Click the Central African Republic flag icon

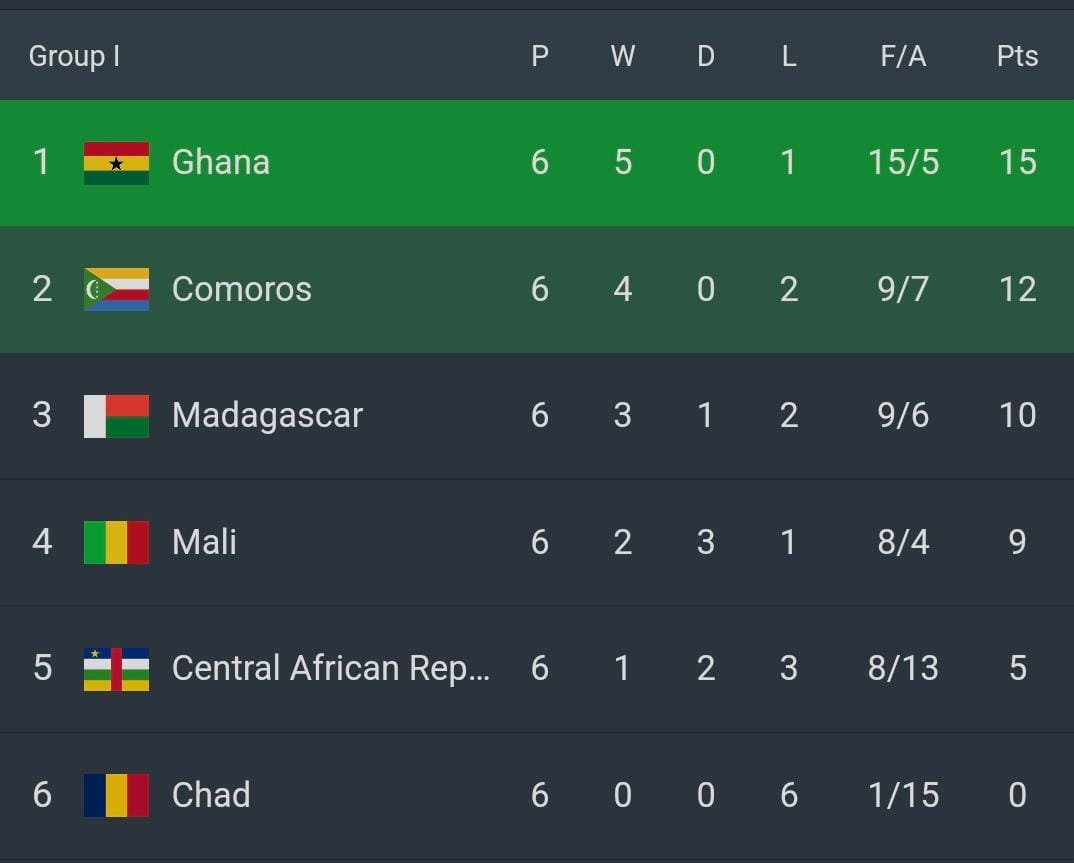pos(116,669)
